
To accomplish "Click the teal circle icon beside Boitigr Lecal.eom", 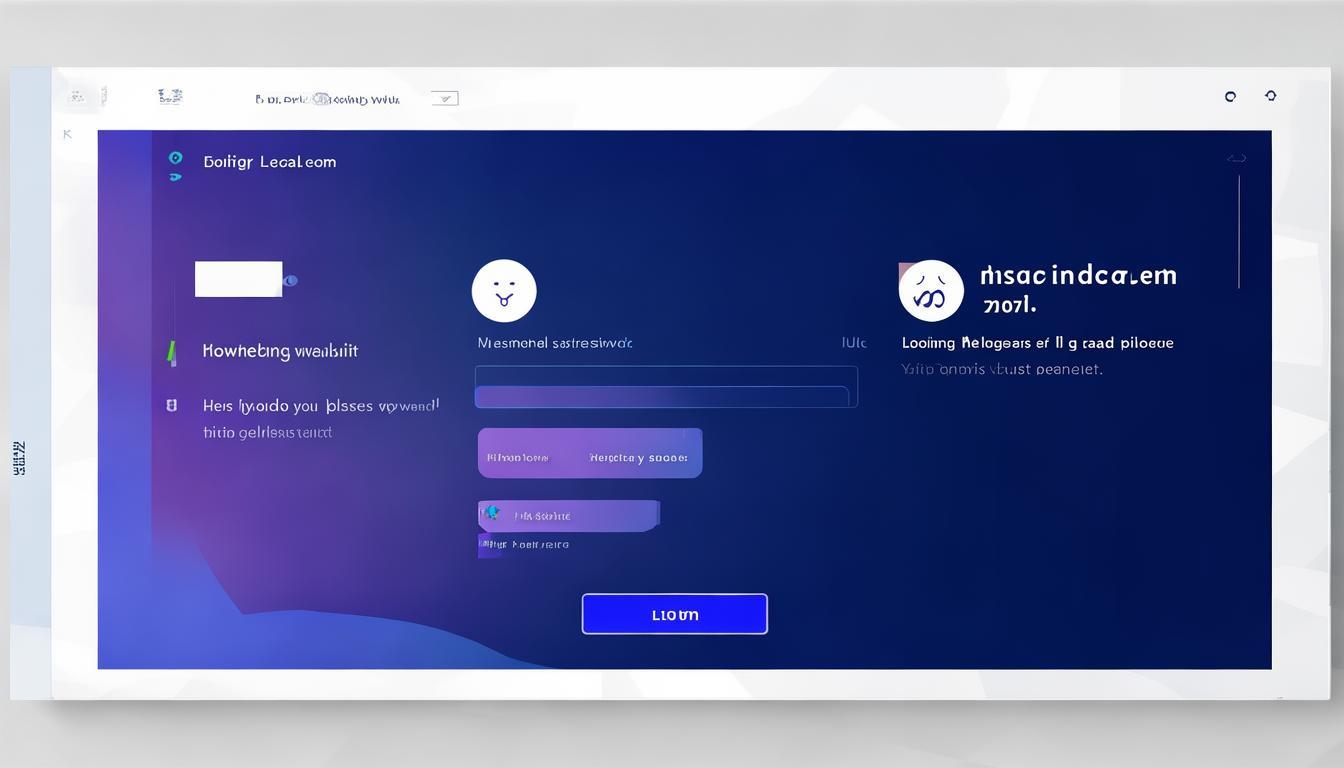I will click(176, 158).
